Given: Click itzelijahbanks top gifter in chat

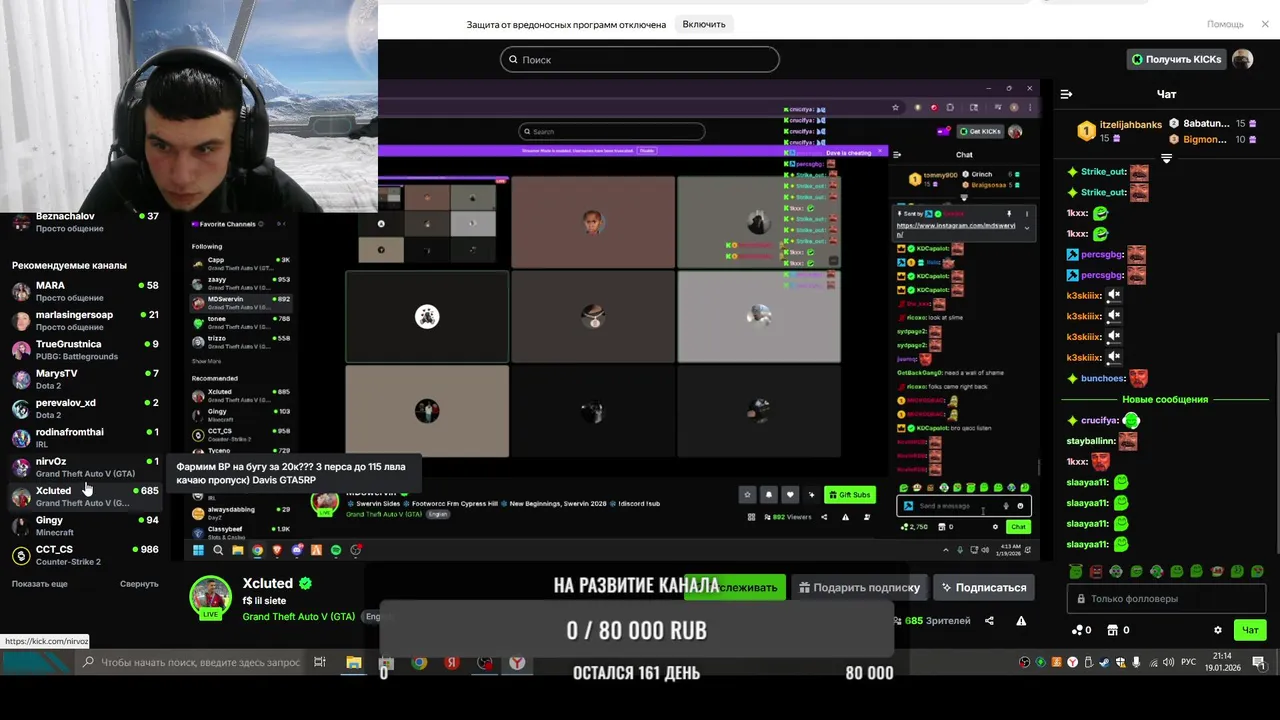Looking at the screenshot, I should pos(1131,125).
